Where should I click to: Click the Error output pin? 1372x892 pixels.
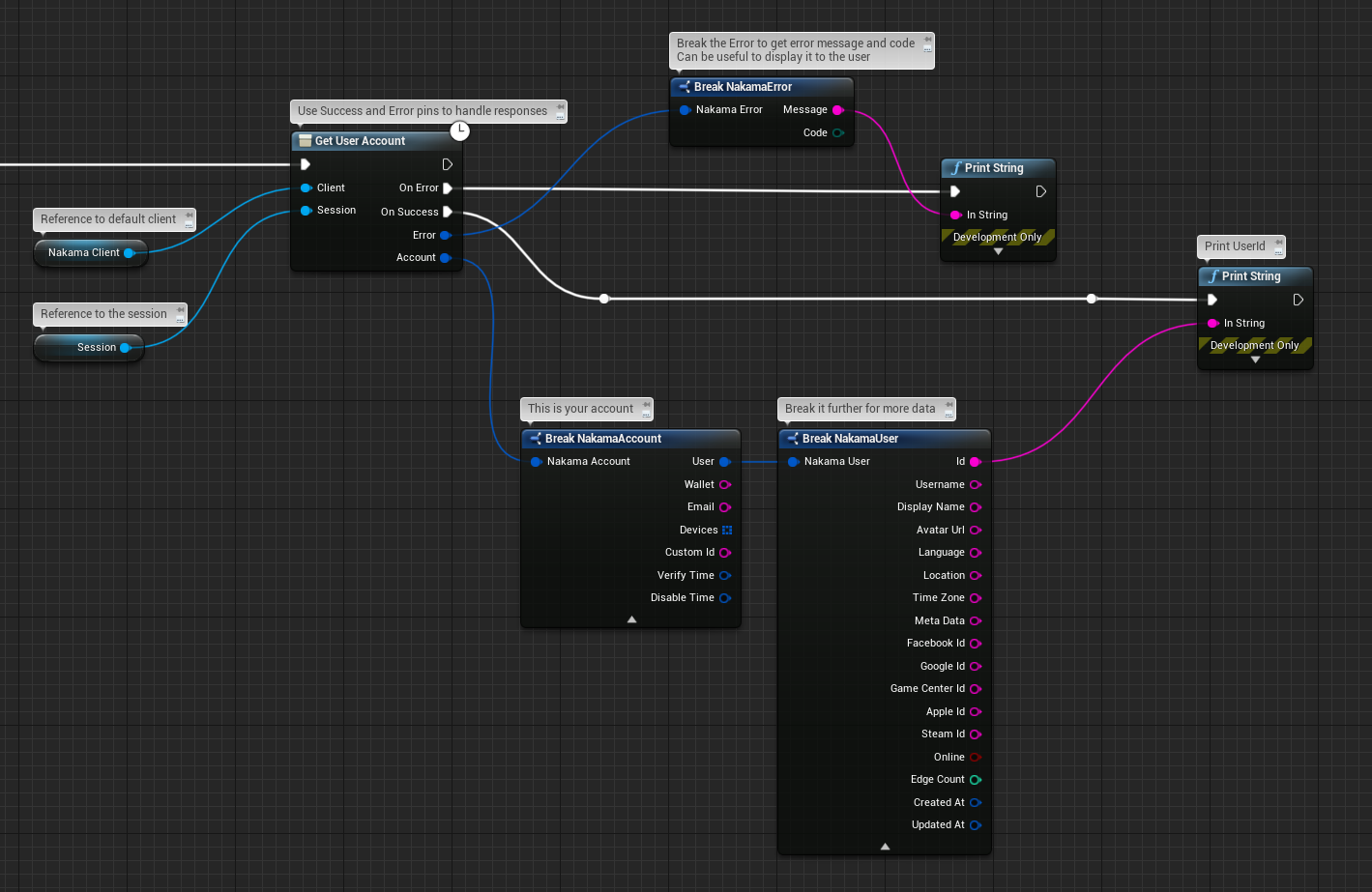coord(446,235)
